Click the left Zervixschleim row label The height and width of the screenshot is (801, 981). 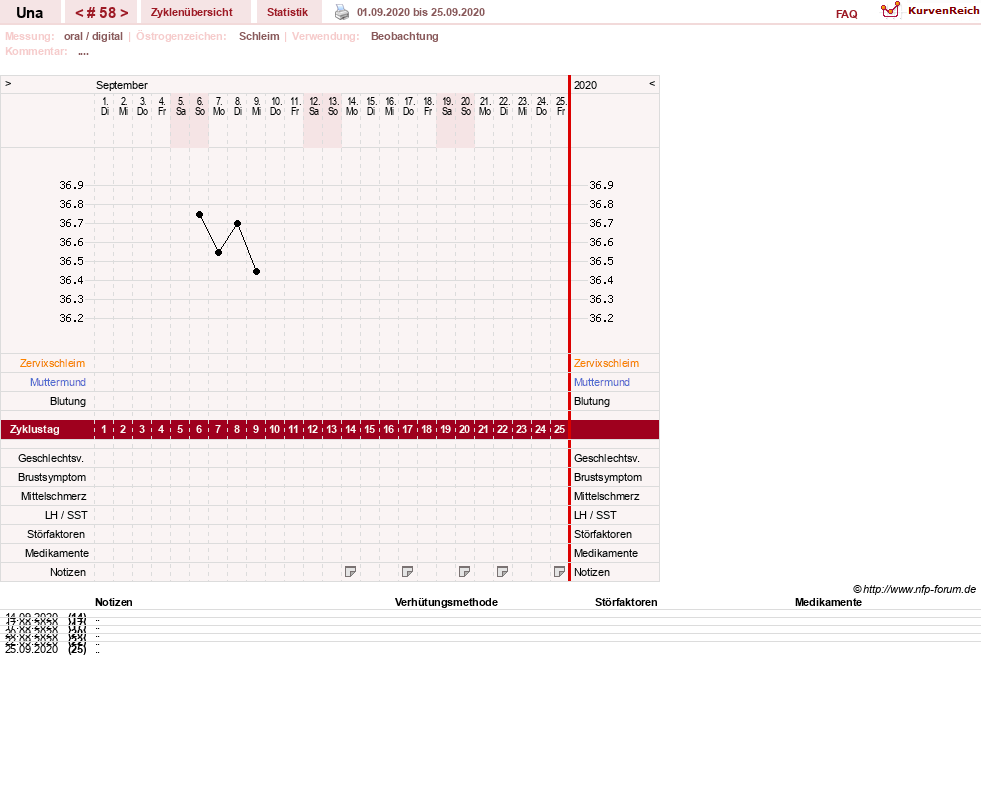tap(53, 363)
